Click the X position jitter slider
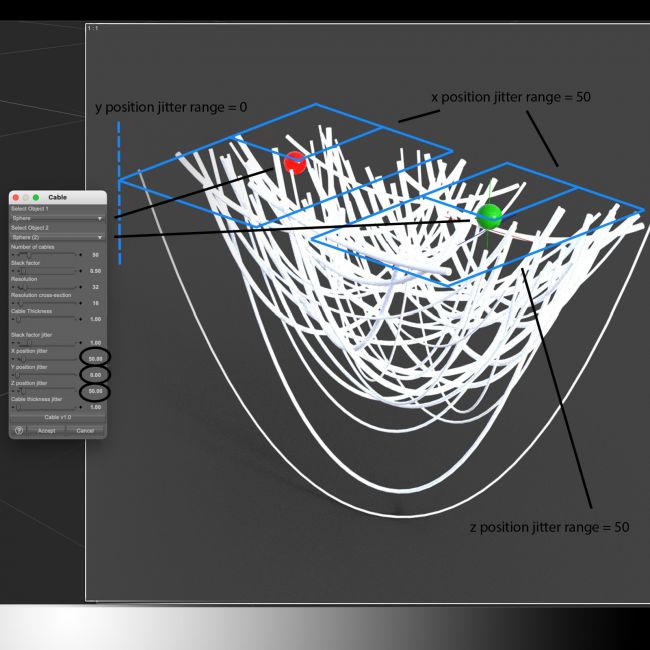The image size is (650, 650). coord(46,358)
